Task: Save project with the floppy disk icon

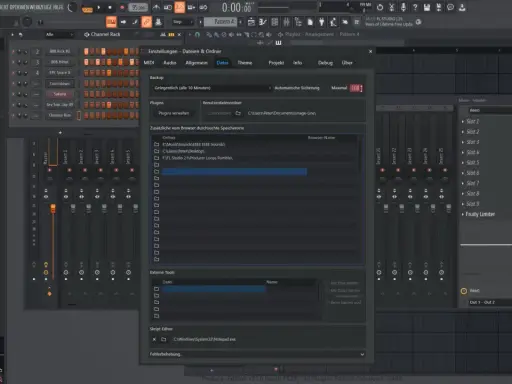Action: pos(427,7)
